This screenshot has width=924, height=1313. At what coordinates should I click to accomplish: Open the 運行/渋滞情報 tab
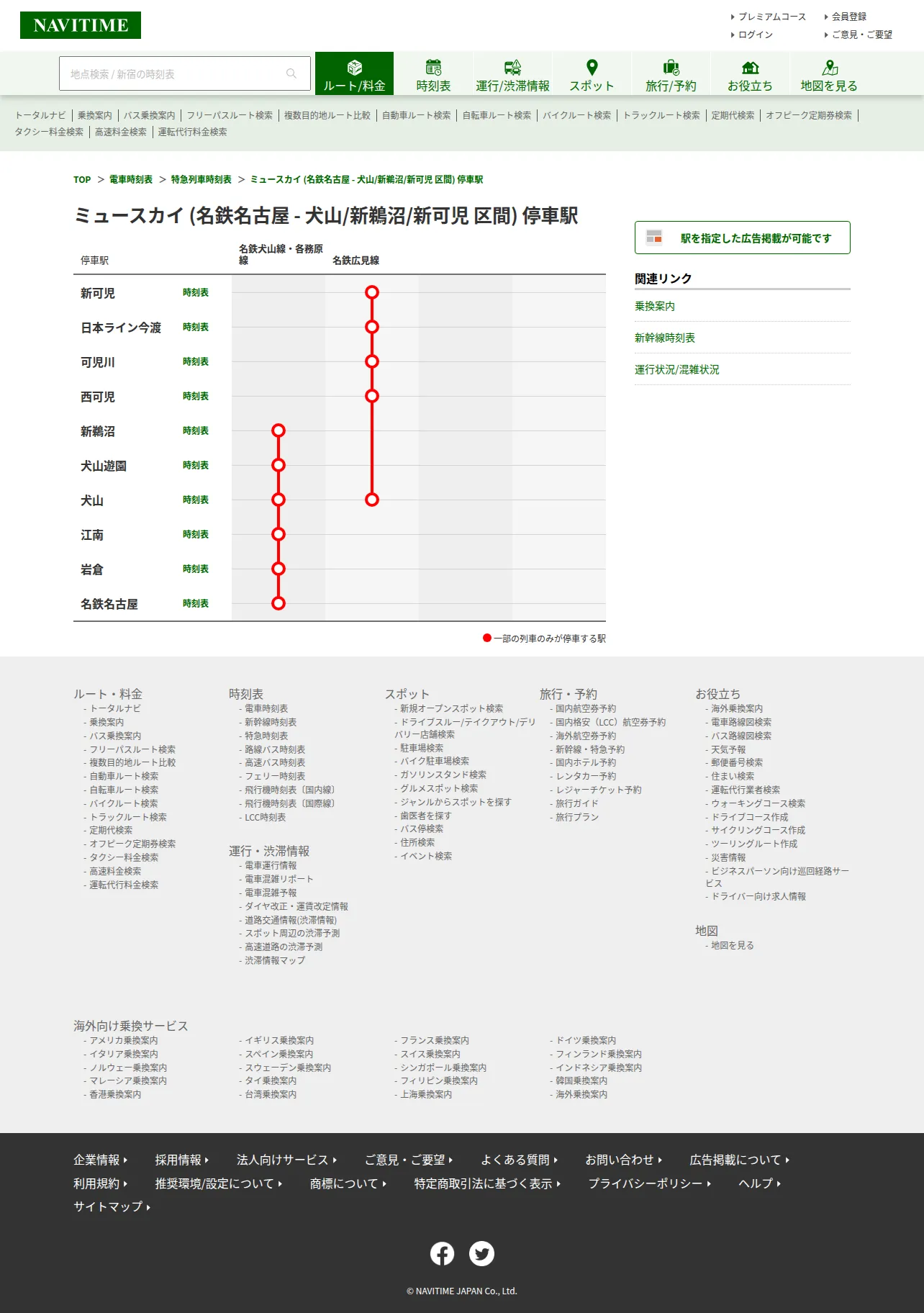[x=512, y=73]
